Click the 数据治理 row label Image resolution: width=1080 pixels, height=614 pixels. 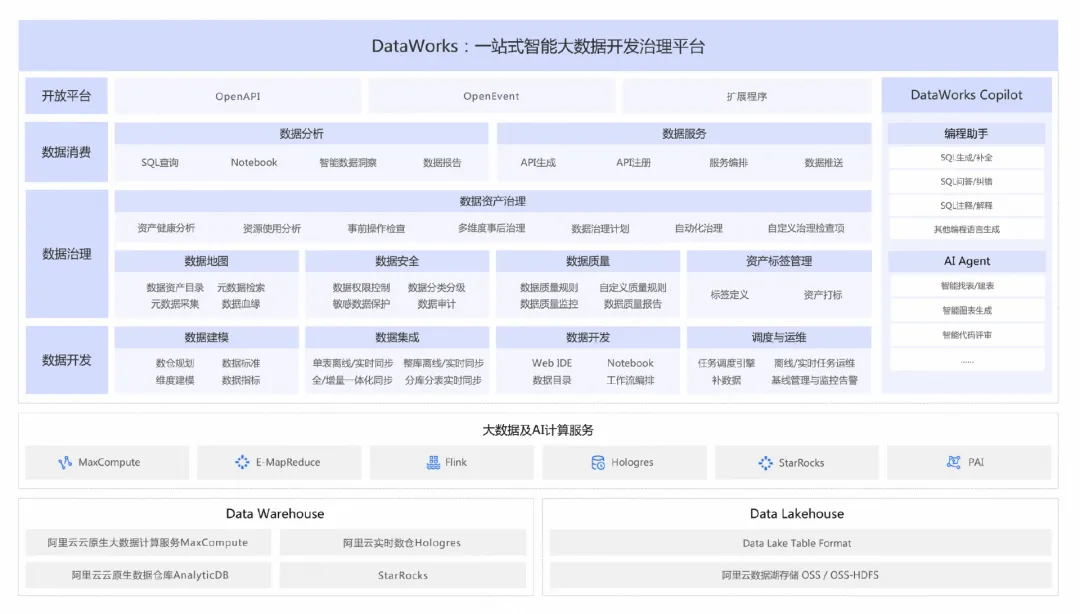[x=66, y=254]
